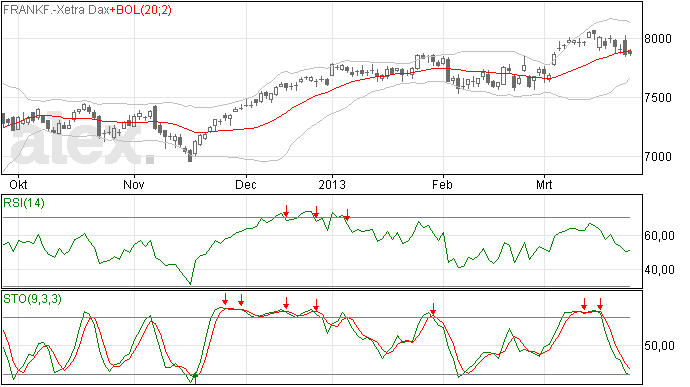Click the Mrt month label on time axis

(544, 184)
